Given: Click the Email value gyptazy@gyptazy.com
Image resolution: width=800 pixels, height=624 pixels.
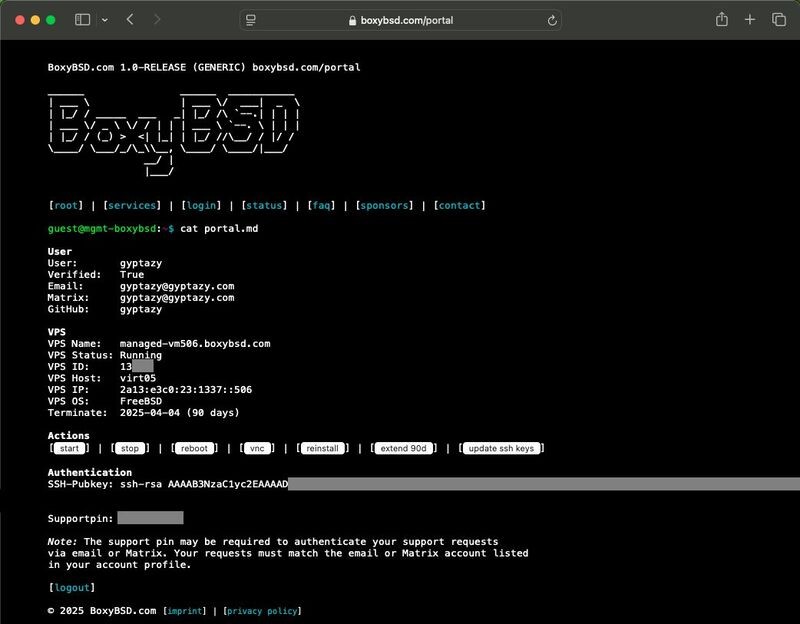Looking at the screenshot, I should click(x=177, y=286).
